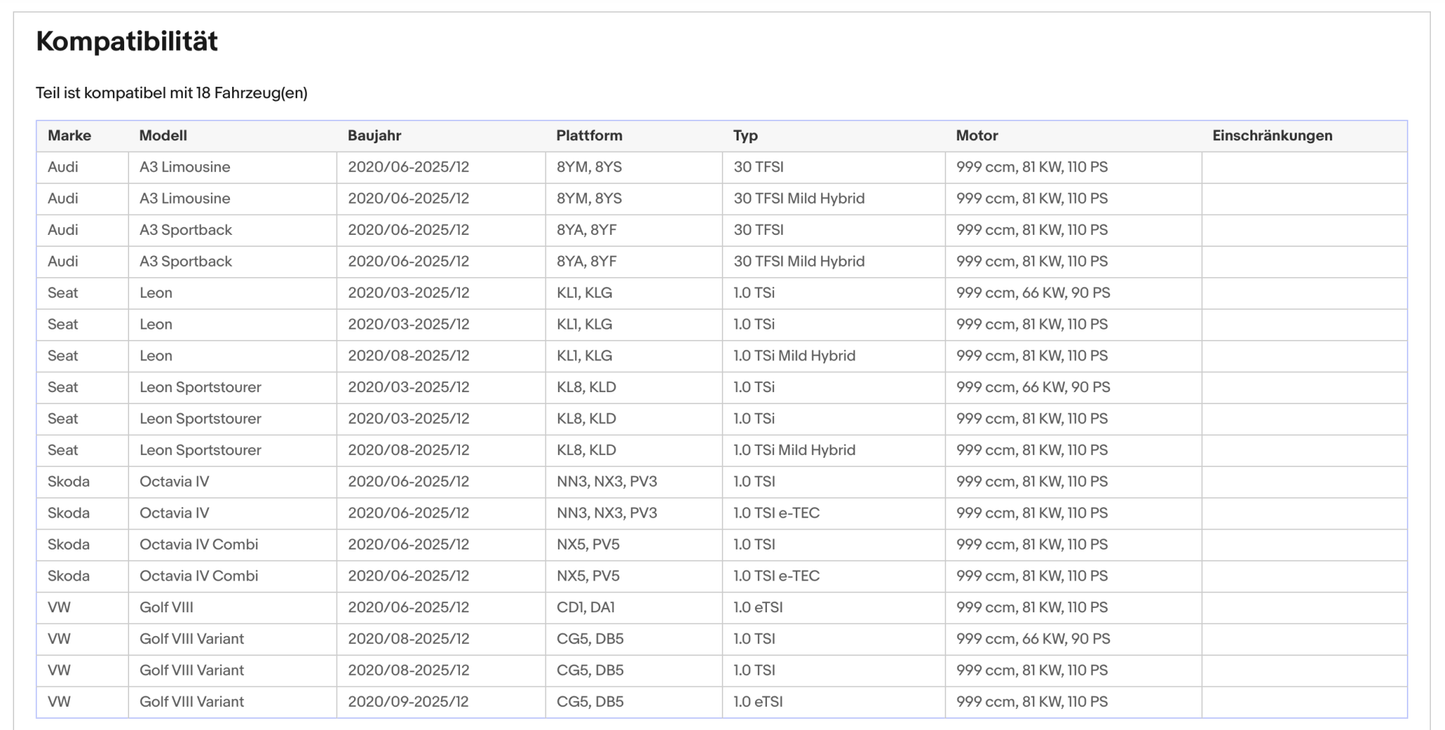Image resolution: width=1445 pixels, height=730 pixels.
Task: Click the Typ column header
Action: pos(745,136)
